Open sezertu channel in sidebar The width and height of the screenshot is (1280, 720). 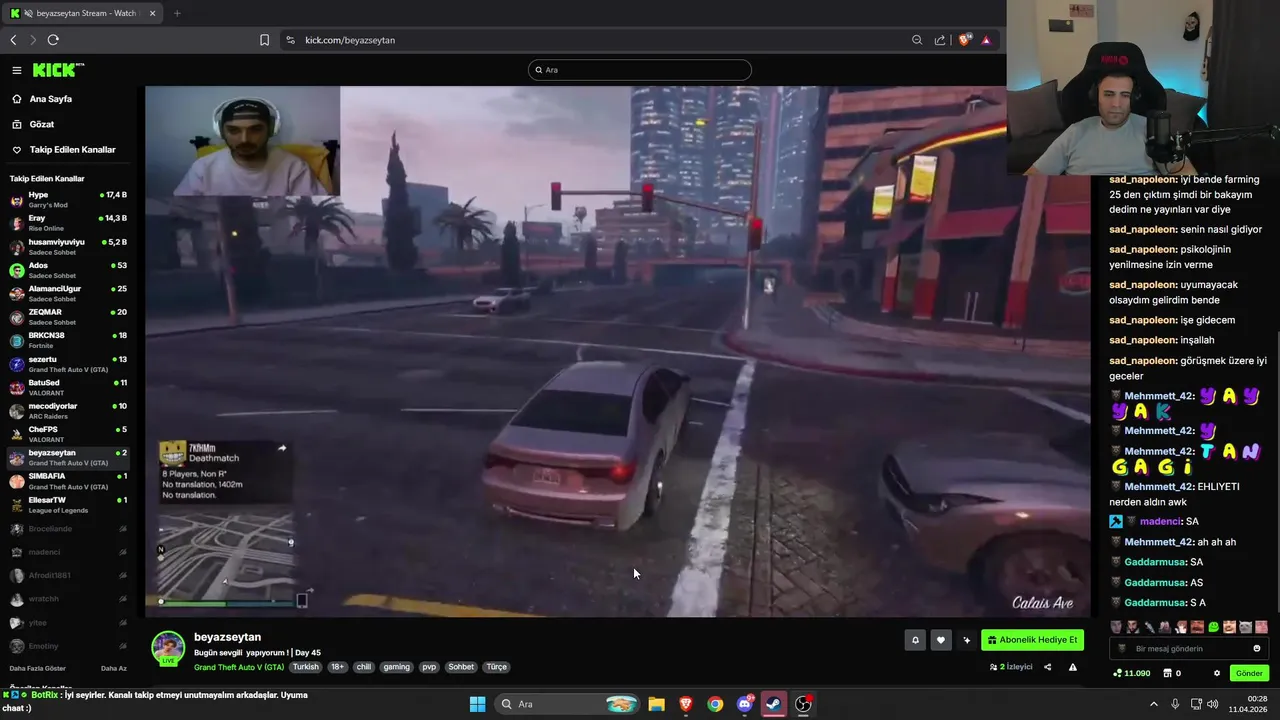tap(68, 363)
